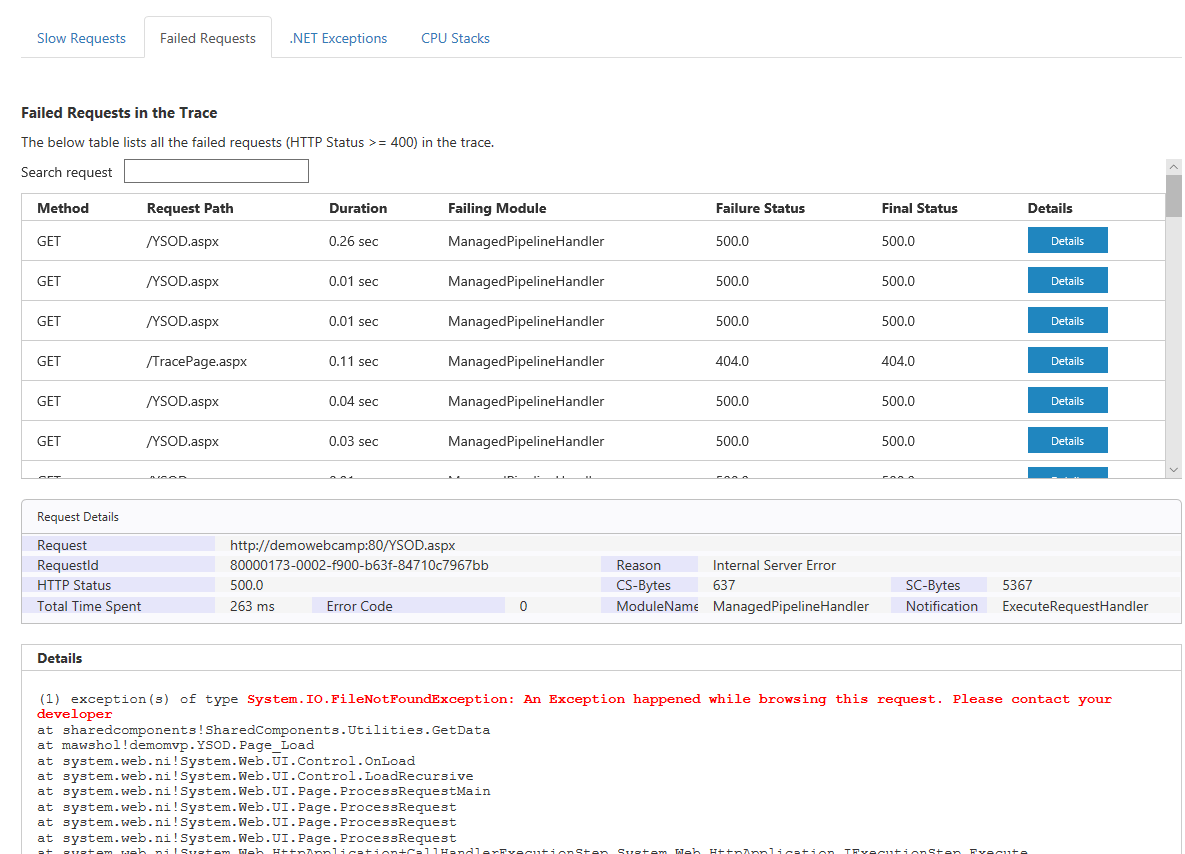
Task: Click the red System.IO.FileNotFoundException message text
Action: tap(574, 706)
